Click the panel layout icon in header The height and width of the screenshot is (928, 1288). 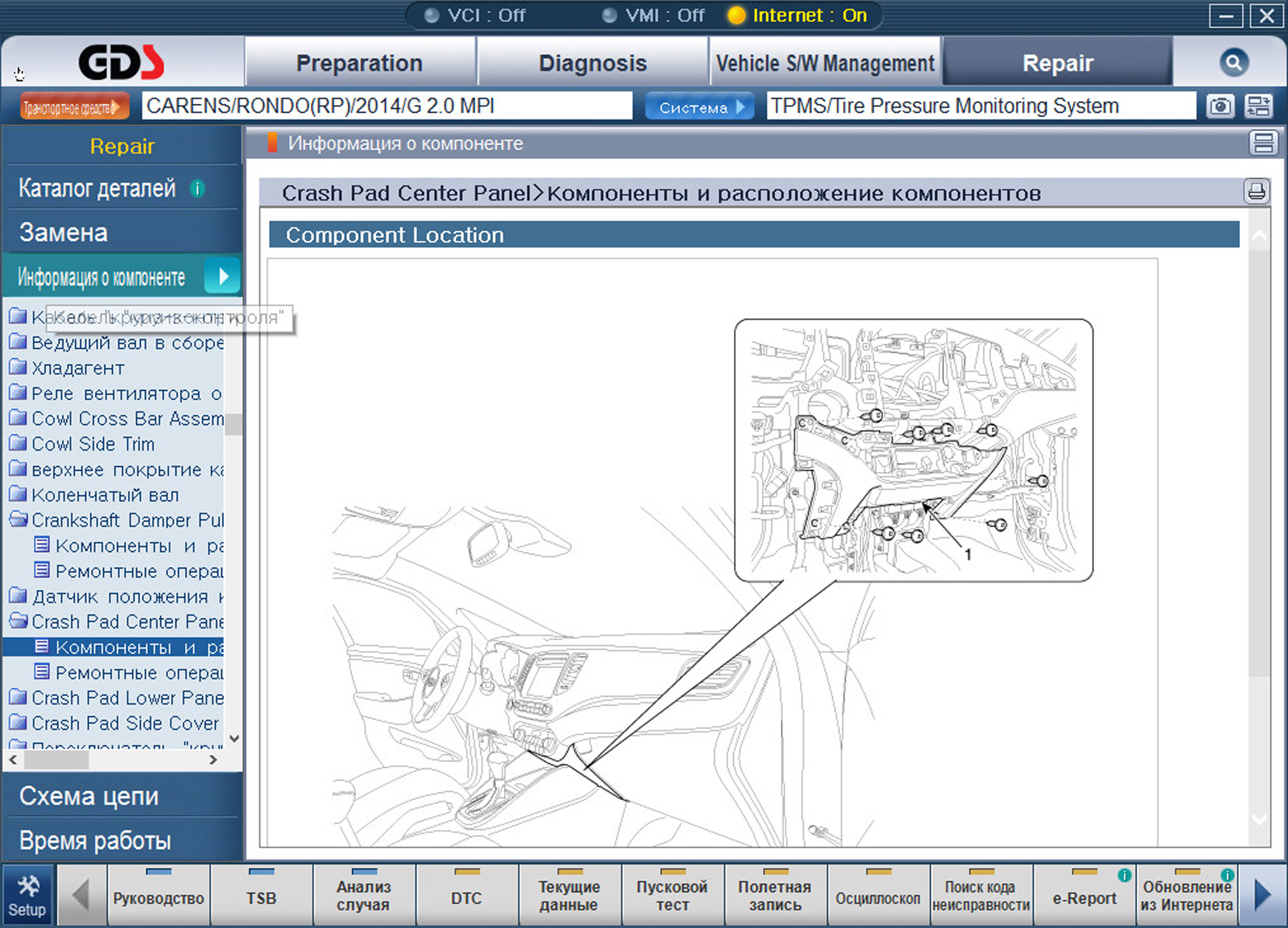click(x=1263, y=143)
